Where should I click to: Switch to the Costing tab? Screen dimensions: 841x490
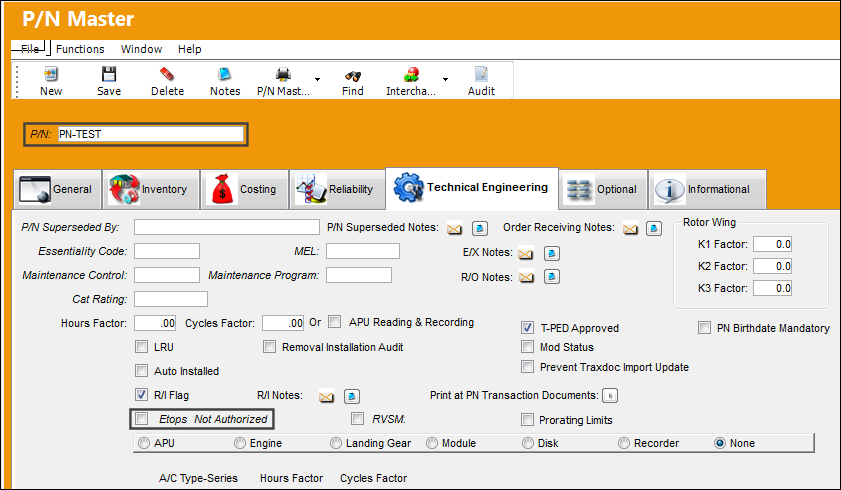click(x=245, y=189)
